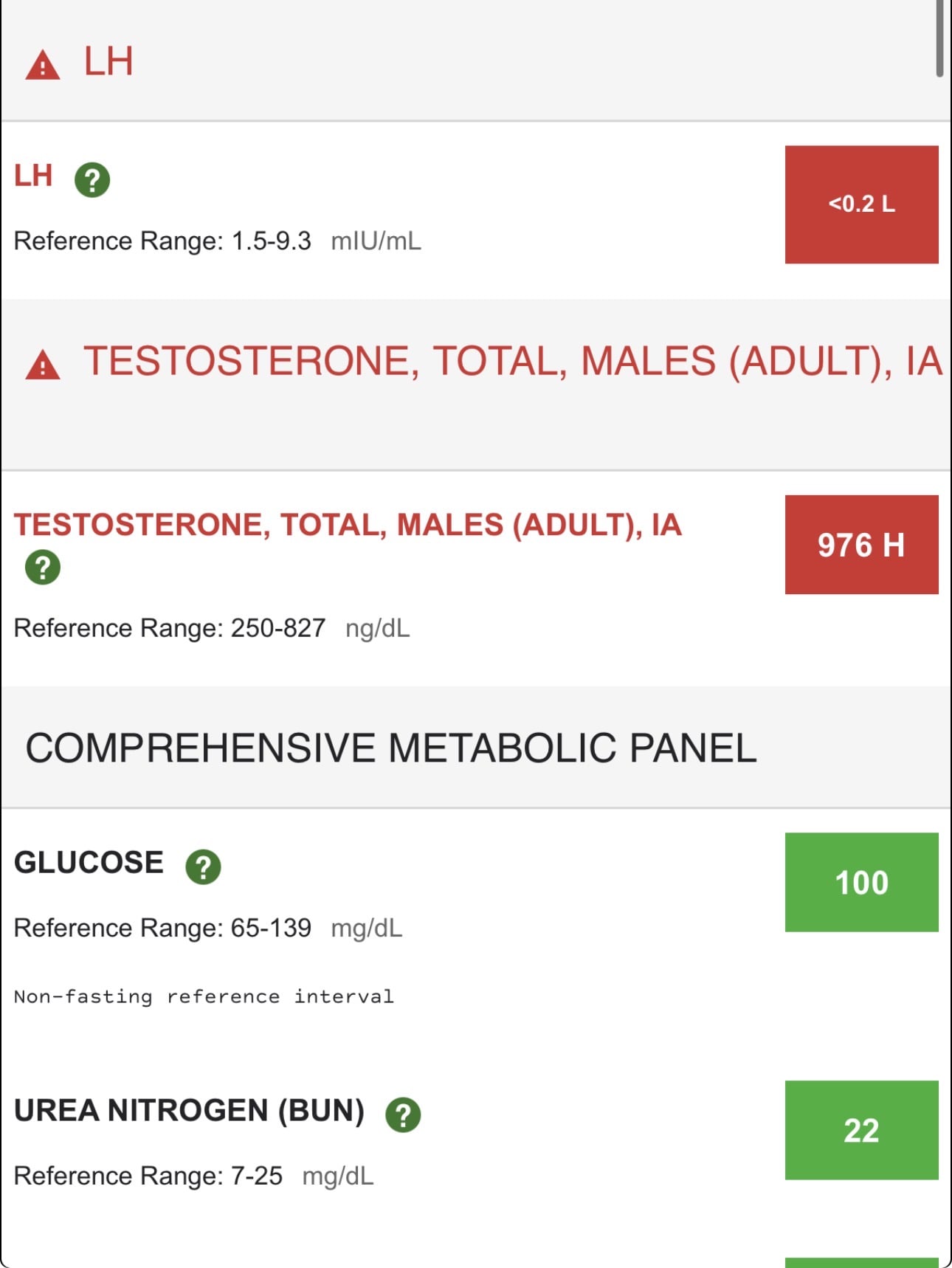
Task: Click the LH section warning triangle
Action: coord(43,65)
